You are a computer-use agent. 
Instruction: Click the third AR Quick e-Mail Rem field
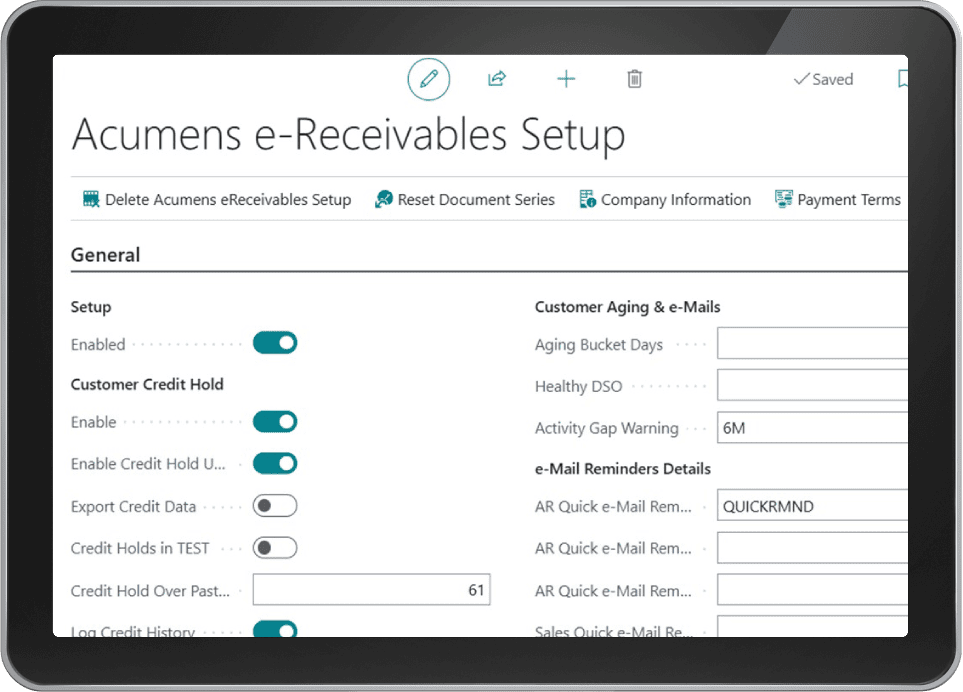click(x=813, y=589)
